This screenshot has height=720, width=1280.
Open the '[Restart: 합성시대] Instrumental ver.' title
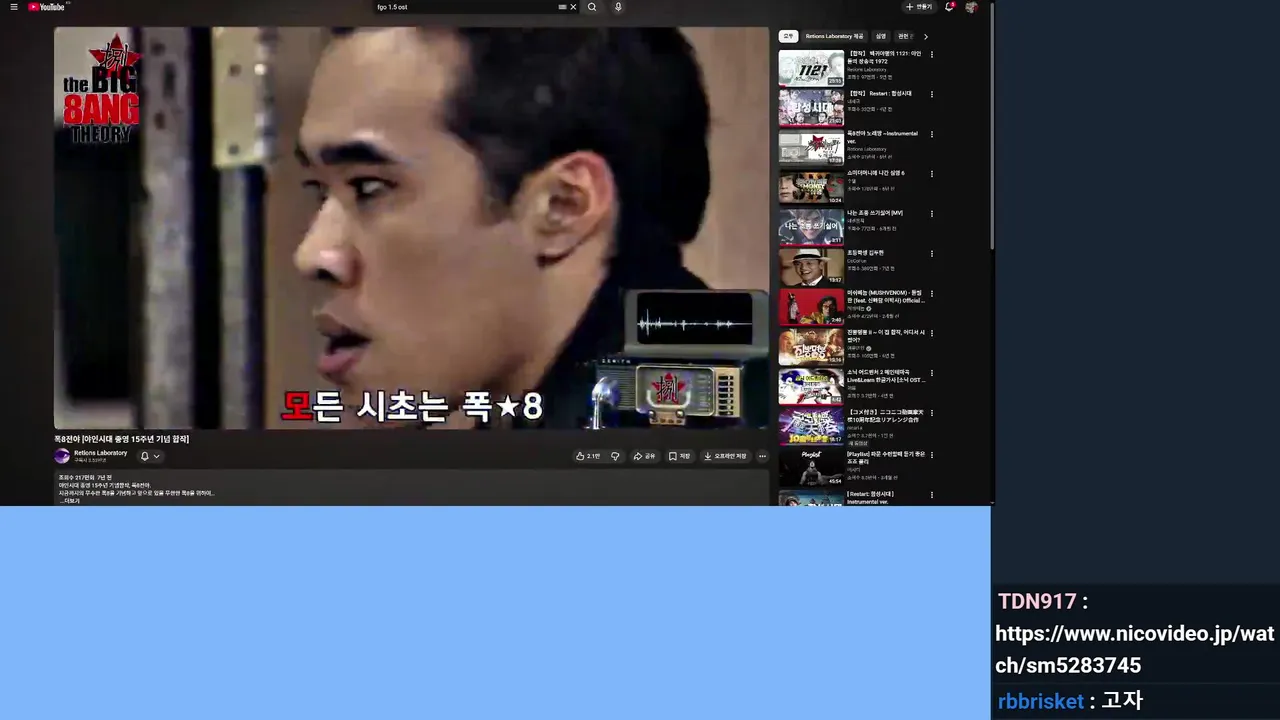tap(871, 497)
